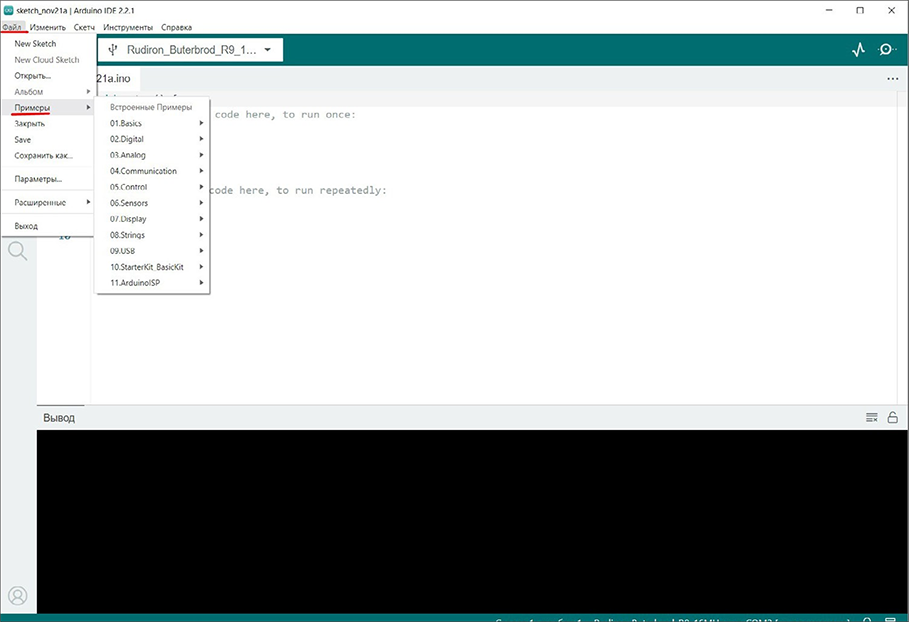Expand 11.ArduinoISP examples submenu
The width and height of the screenshot is (909, 622).
[152, 282]
